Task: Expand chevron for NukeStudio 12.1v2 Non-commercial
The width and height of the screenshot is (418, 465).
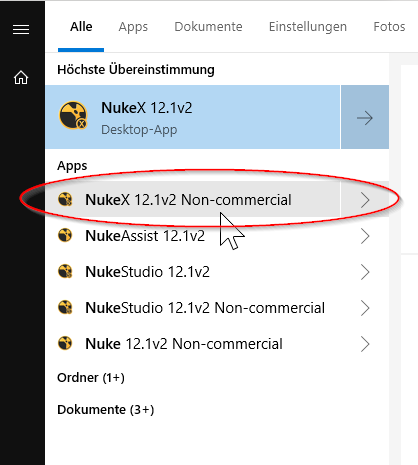Action: (x=365, y=308)
